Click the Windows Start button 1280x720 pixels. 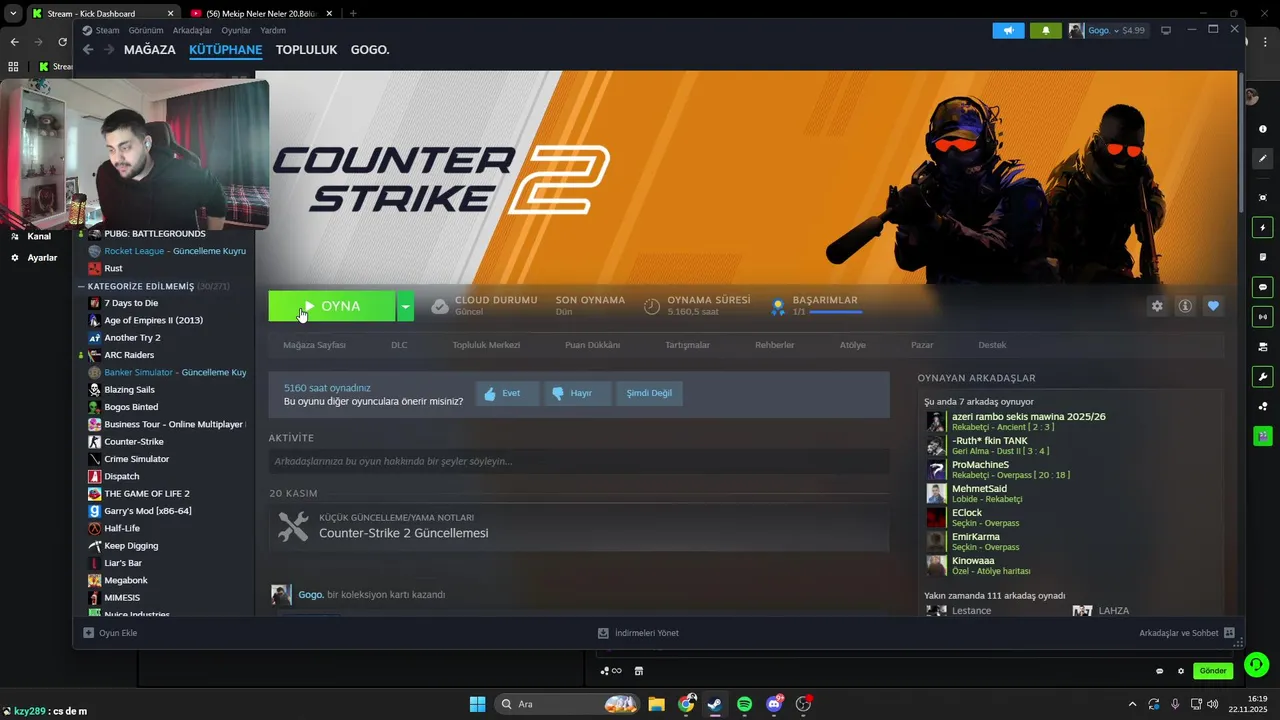click(477, 704)
